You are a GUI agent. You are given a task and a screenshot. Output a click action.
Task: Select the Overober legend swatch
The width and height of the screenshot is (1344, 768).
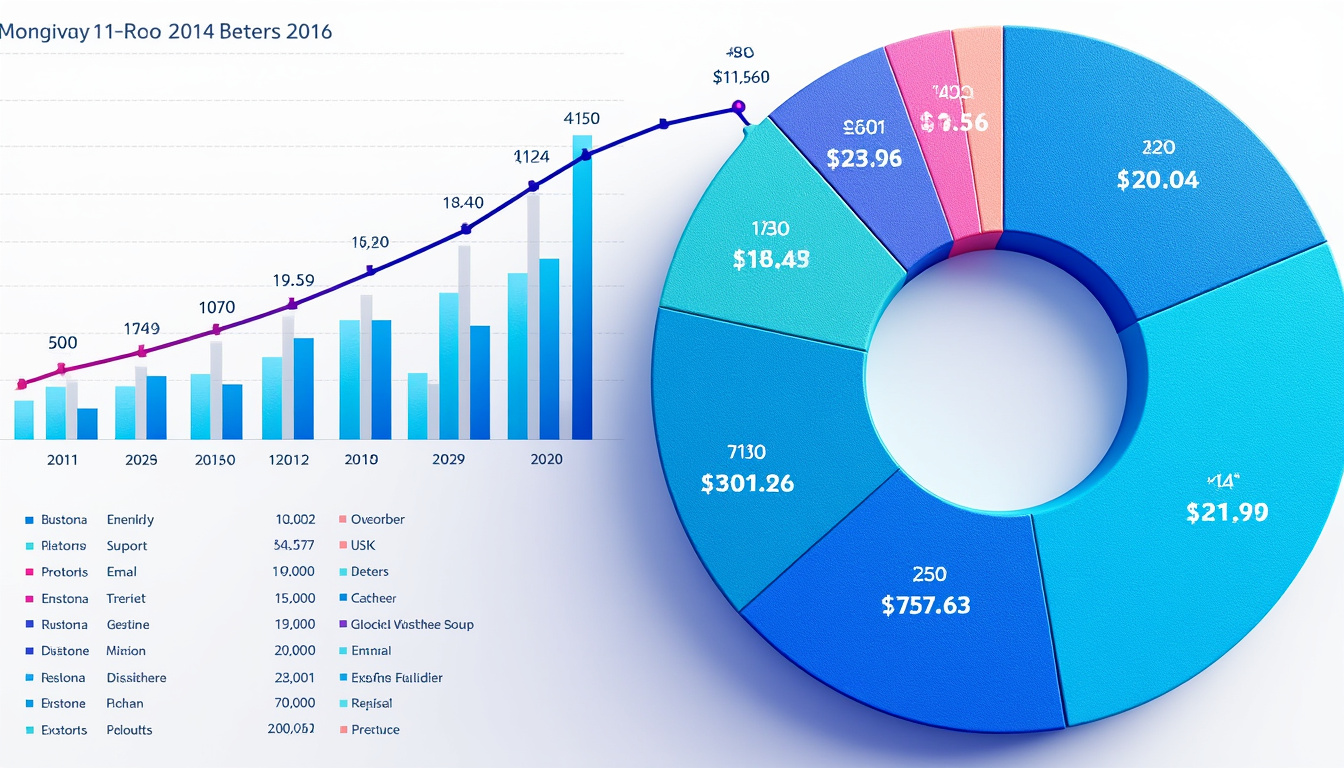tap(342, 520)
